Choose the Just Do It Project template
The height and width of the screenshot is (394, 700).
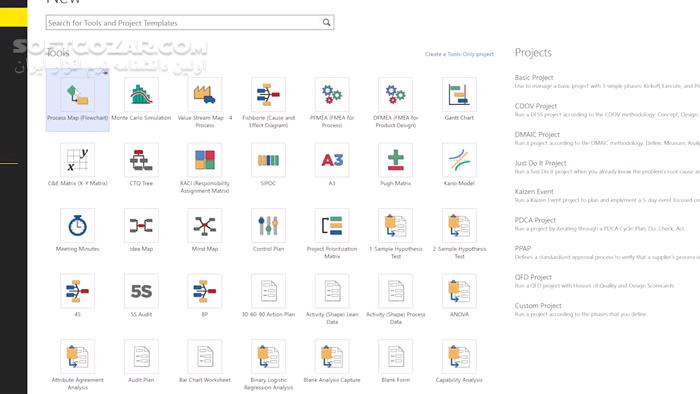(540, 163)
